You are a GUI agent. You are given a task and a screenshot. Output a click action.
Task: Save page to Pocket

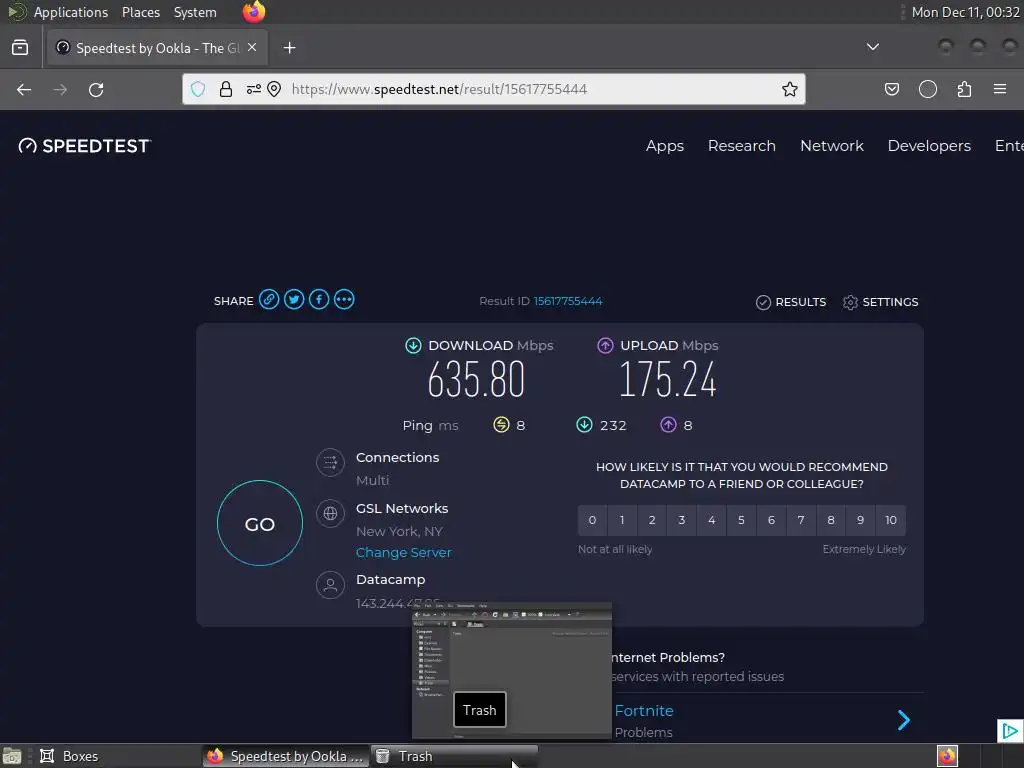891,89
